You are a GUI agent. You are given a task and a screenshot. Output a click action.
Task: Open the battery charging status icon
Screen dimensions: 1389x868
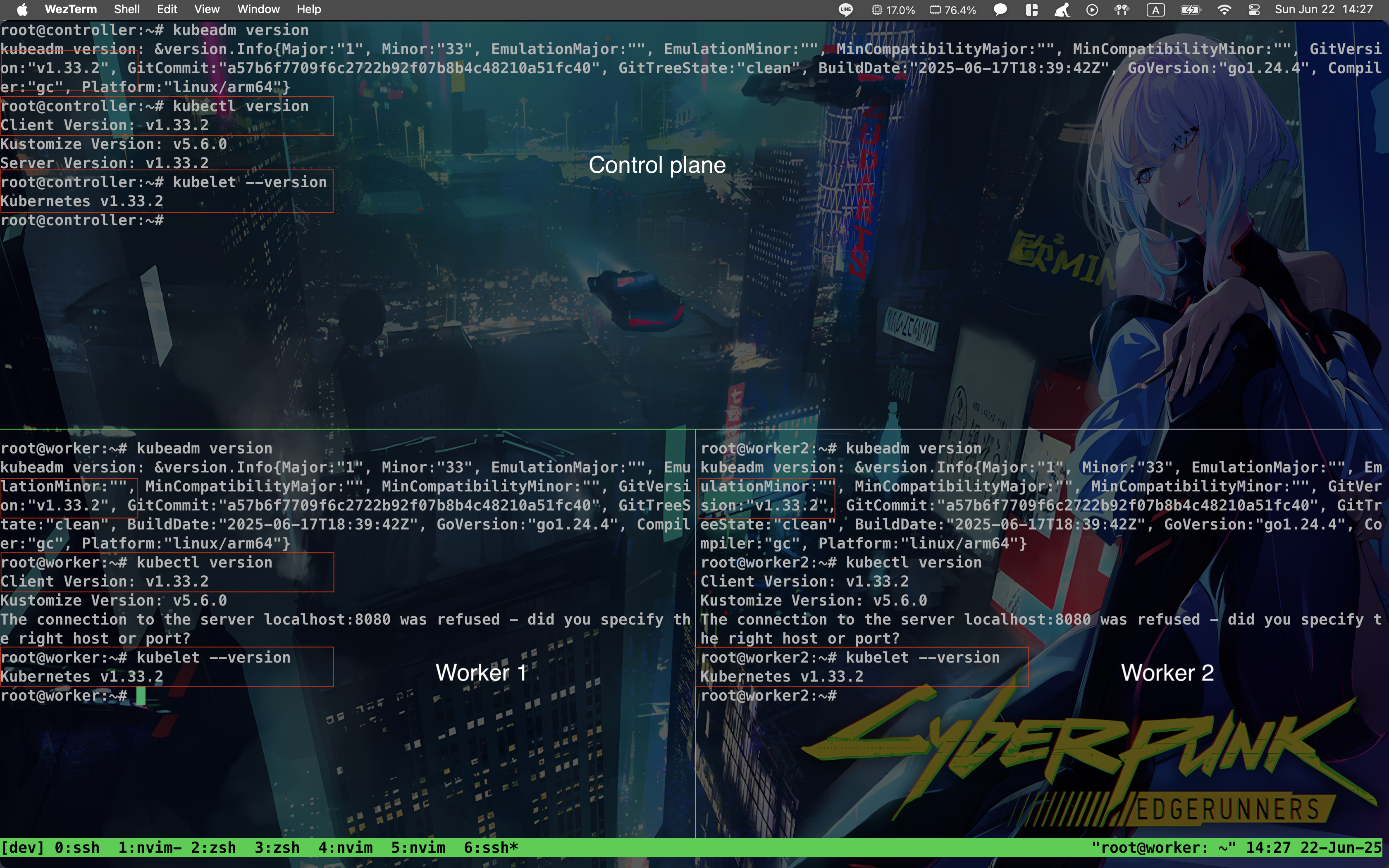coord(1191,10)
